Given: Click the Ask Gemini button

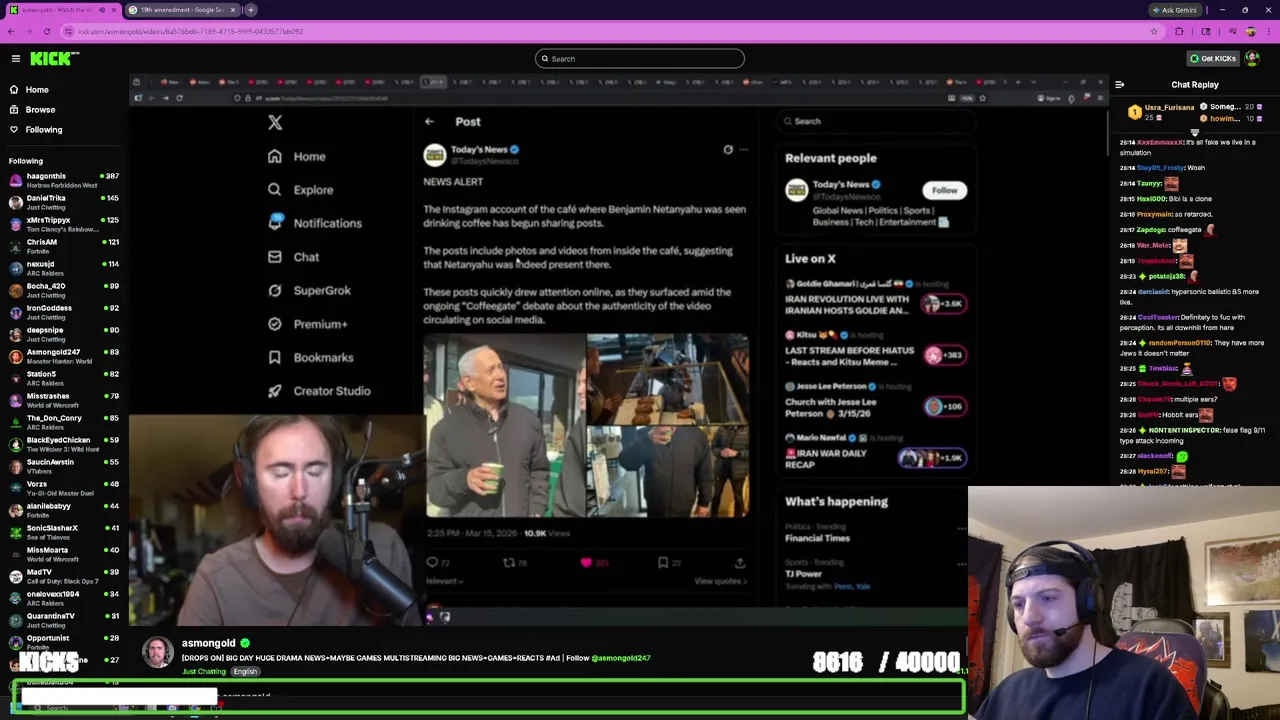Looking at the screenshot, I should (x=1174, y=10).
